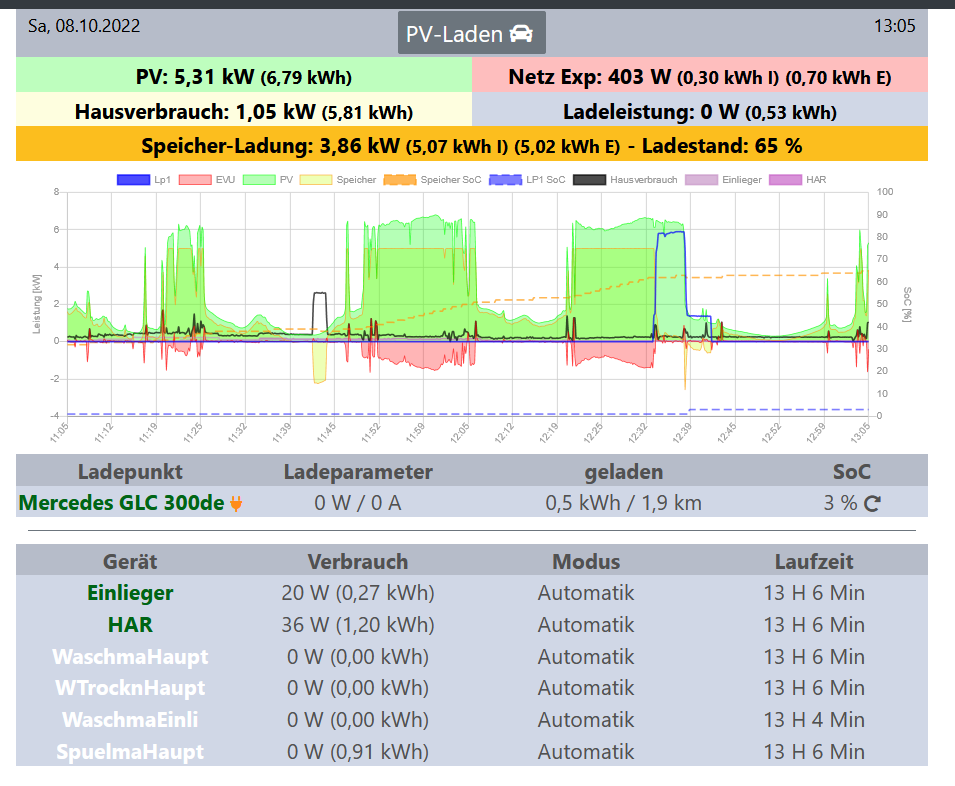Refresh the SoC value with reload icon
This screenshot has width=955, height=786.
pyautogui.click(x=872, y=503)
